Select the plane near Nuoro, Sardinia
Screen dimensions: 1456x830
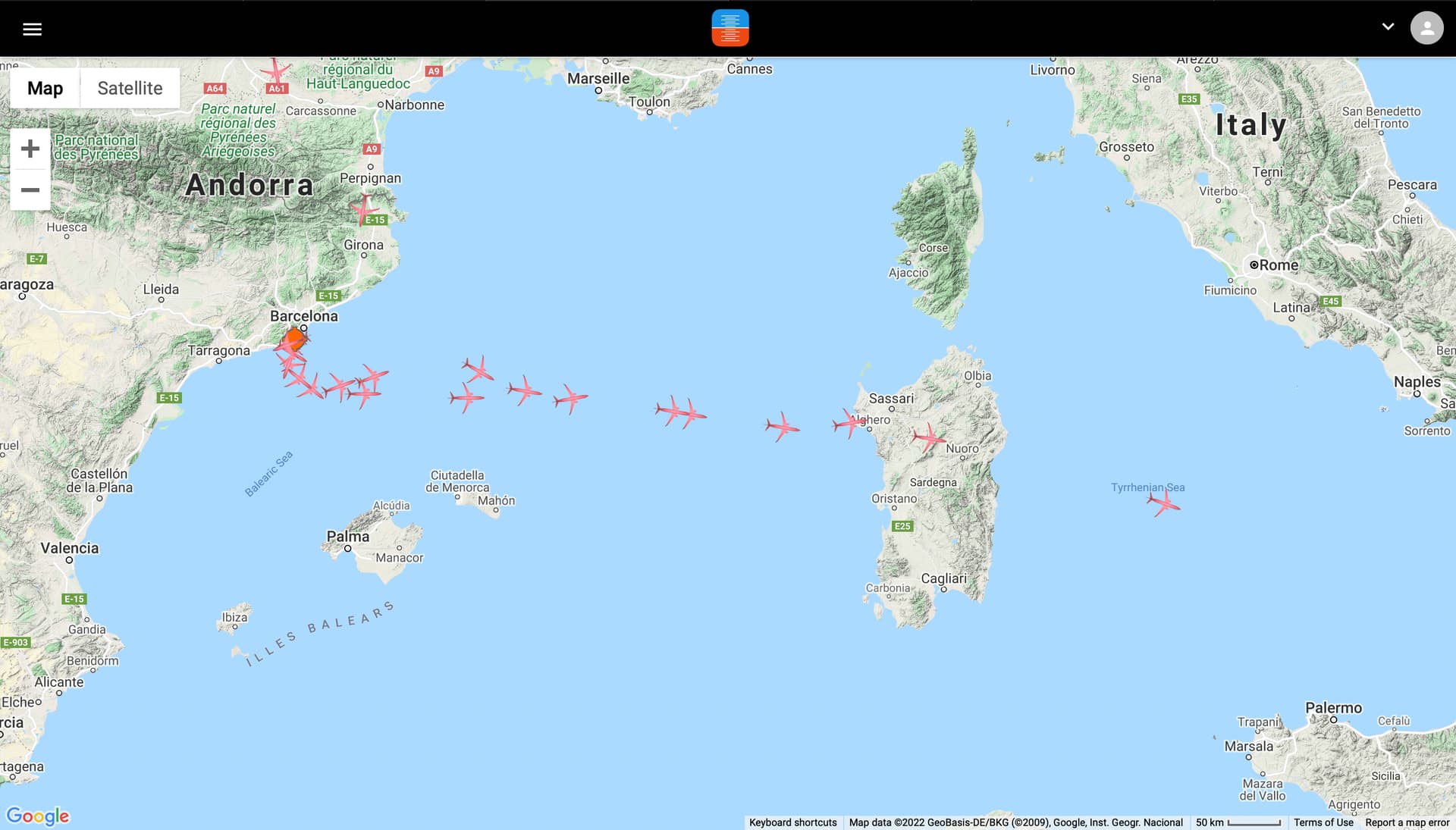click(928, 437)
